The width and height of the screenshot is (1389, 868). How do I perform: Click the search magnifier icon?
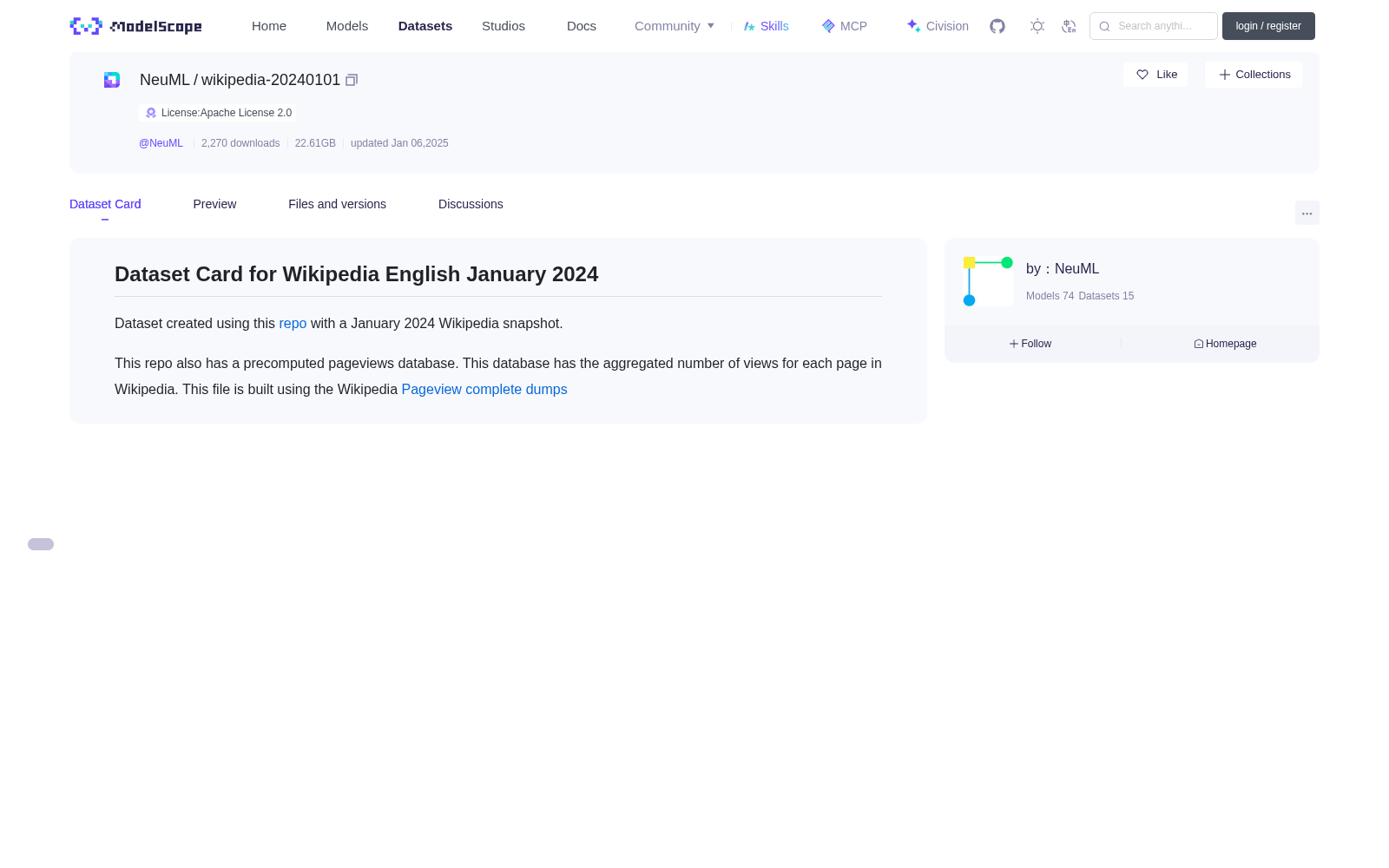(x=1104, y=26)
